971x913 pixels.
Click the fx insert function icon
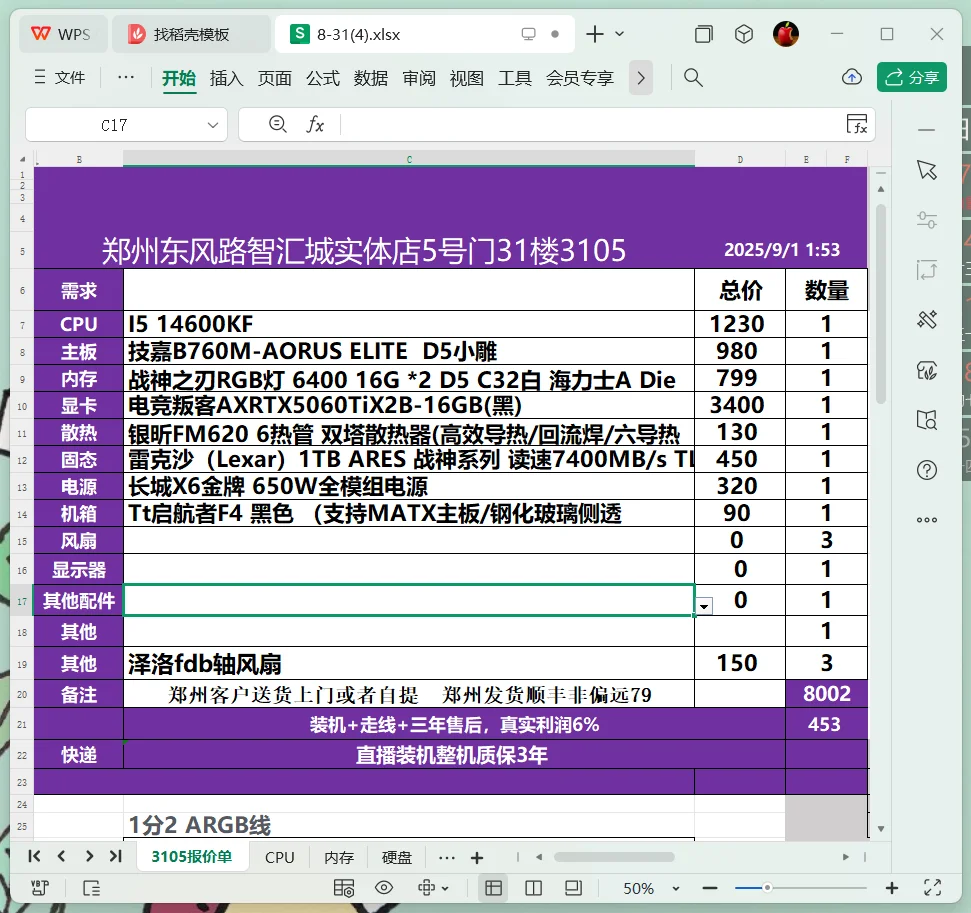coord(315,124)
